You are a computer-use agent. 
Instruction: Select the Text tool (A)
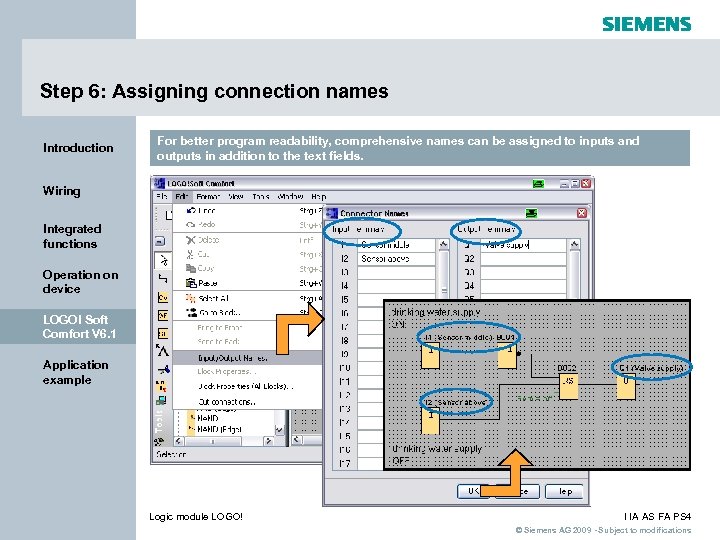click(x=162, y=351)
